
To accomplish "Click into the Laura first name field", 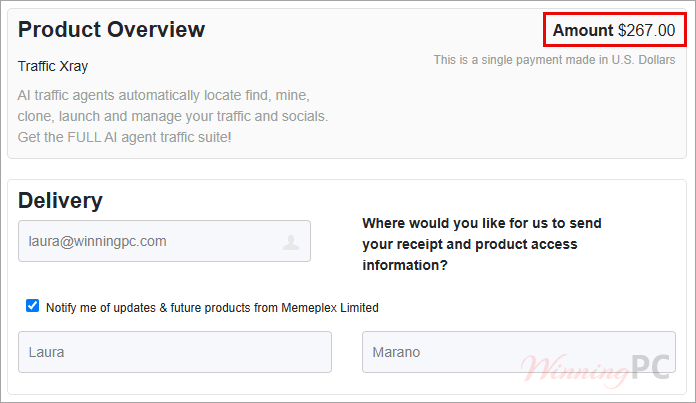I will [x=175, y=352].
